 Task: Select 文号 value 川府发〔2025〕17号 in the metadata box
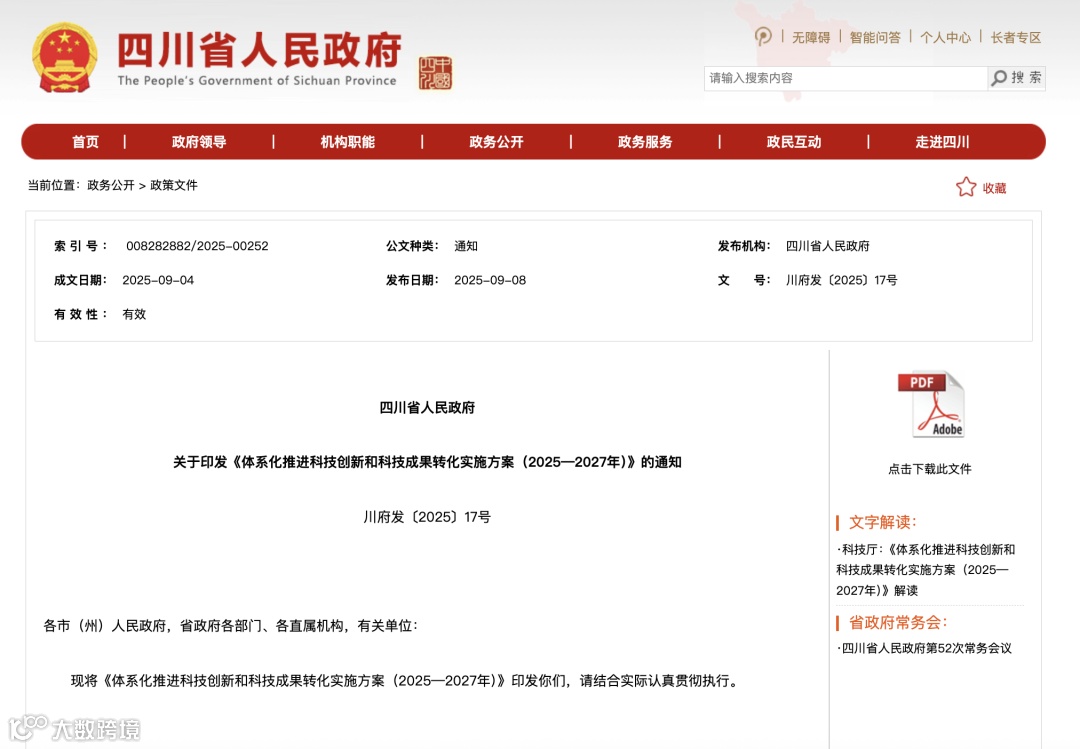click(842, 280)
